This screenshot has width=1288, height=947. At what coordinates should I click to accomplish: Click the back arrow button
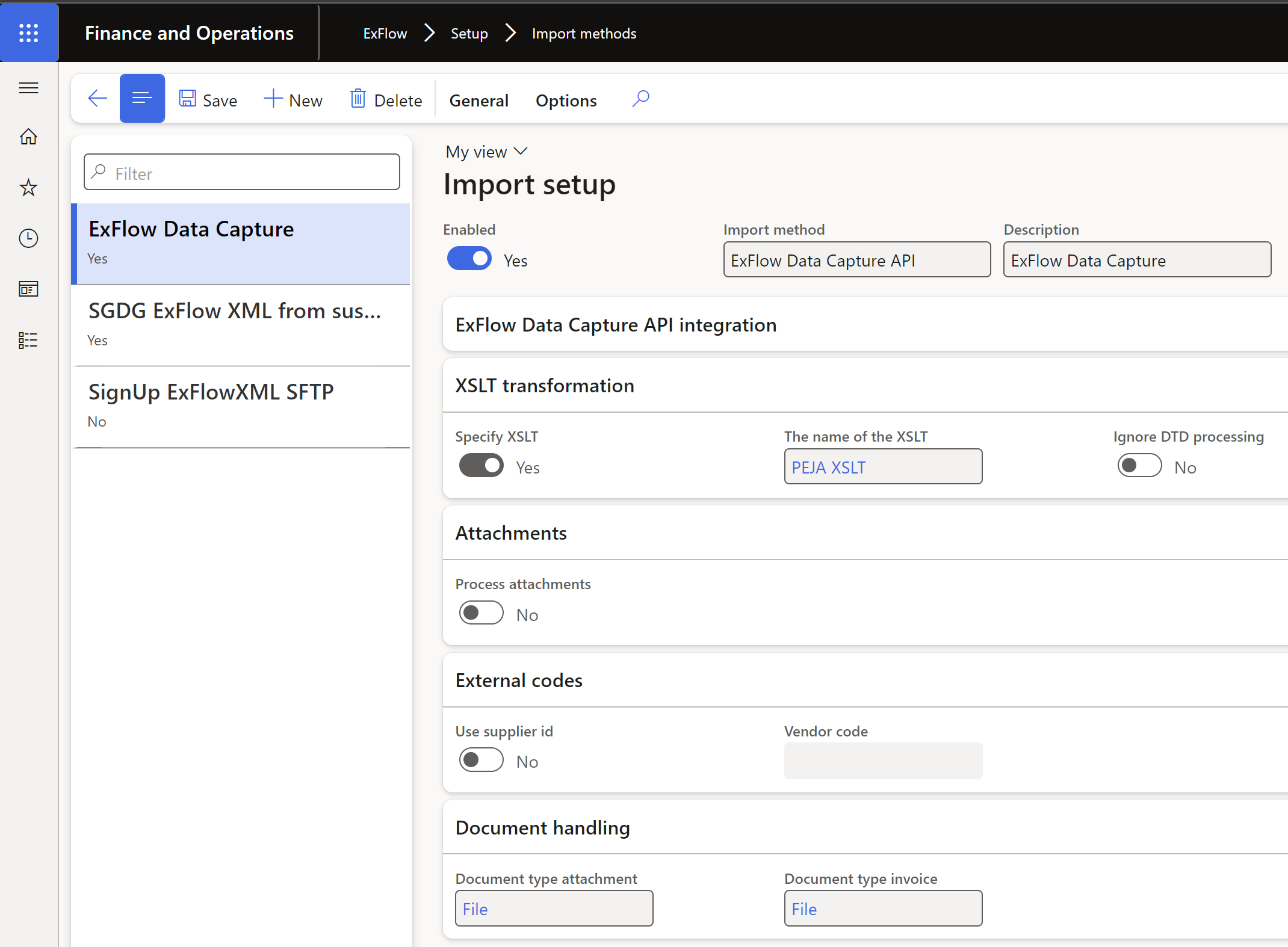point(97,99)
